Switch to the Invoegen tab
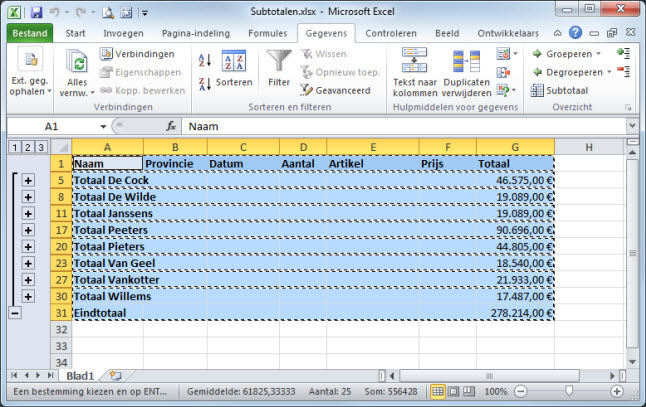Viewport: 646px width, 407px height. (x=124, y=33)
